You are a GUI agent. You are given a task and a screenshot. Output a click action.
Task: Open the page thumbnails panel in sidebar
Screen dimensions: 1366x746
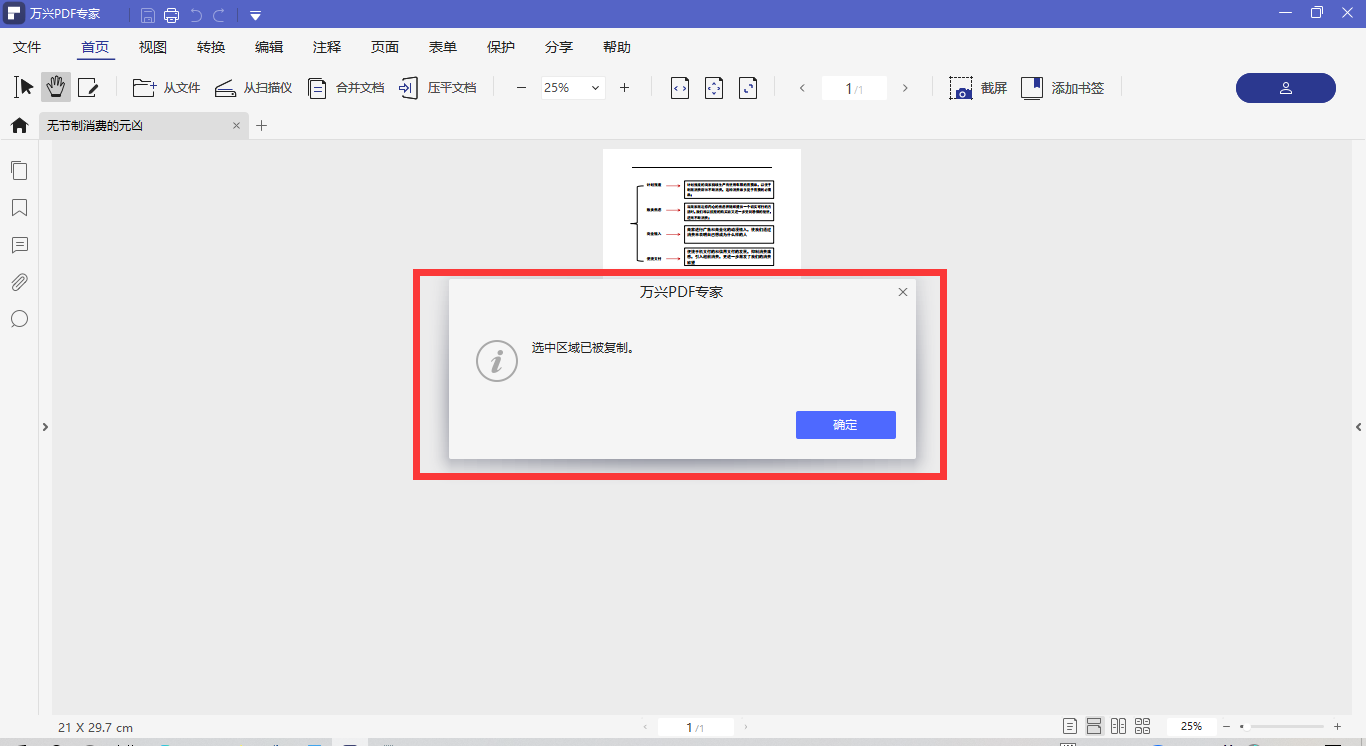pyautogui.click(x=19, y=171)
